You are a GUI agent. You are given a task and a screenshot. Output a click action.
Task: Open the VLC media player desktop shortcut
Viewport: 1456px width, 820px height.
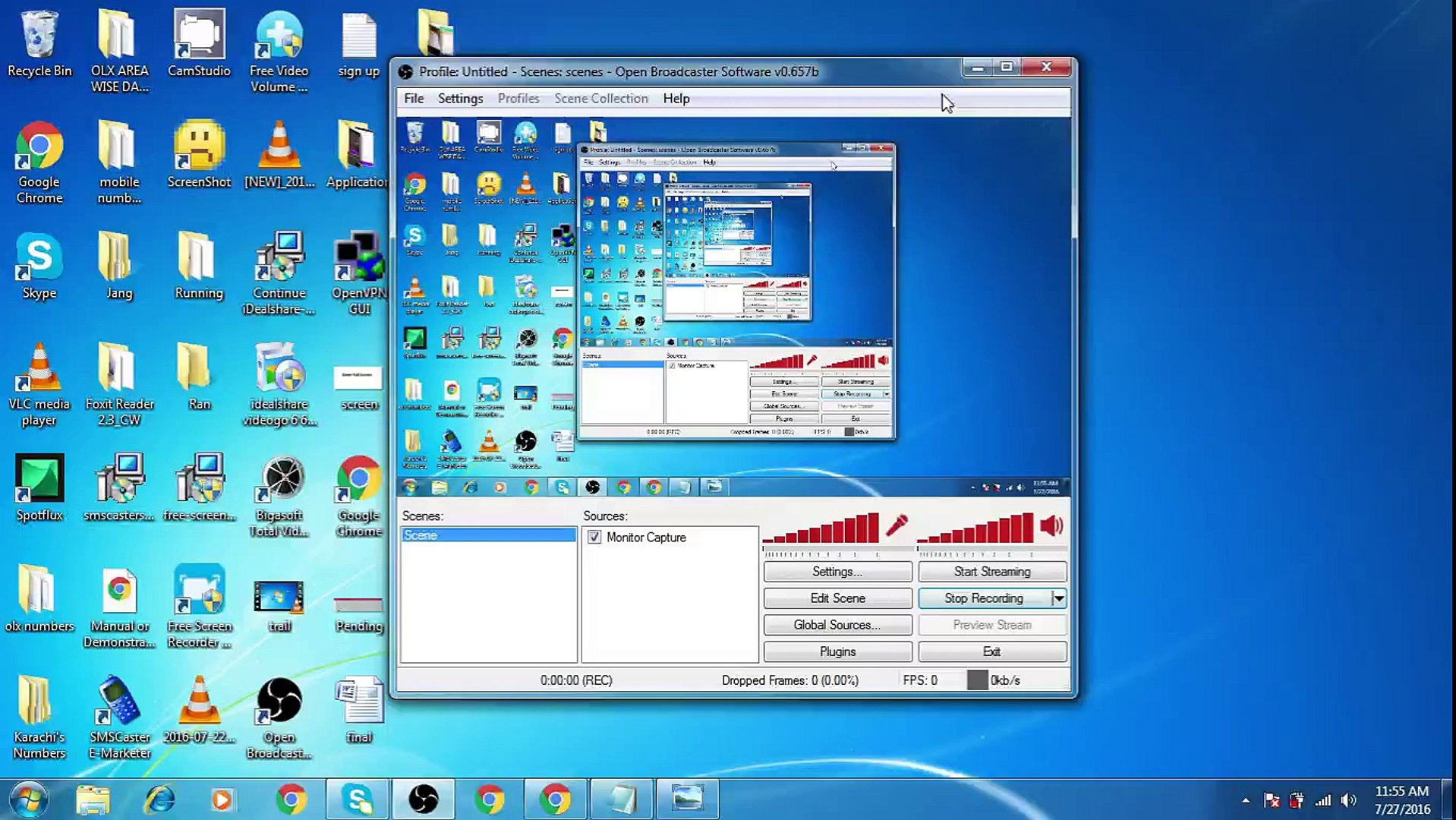pyautogui.click(x=39, y=384)
